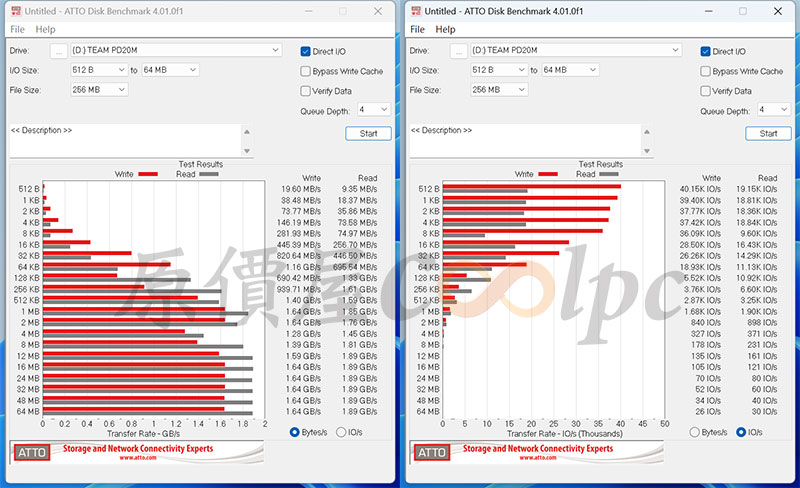Click Start button in left window
This screenshot has height=488, width=800.
[x=368, y=134]
